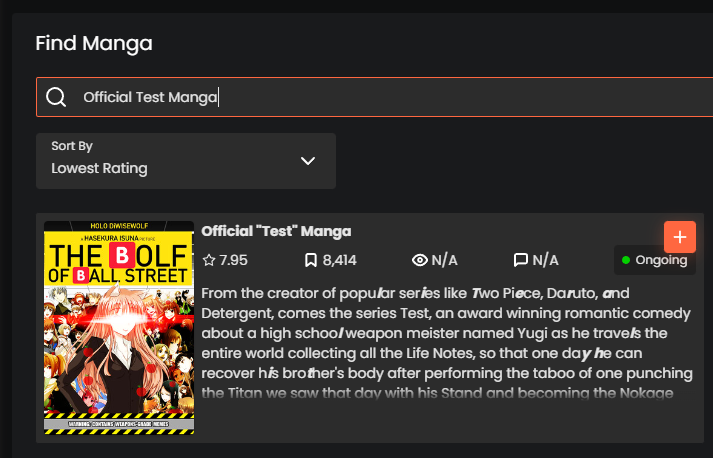Click the orange plus add button

pos(680,237)
